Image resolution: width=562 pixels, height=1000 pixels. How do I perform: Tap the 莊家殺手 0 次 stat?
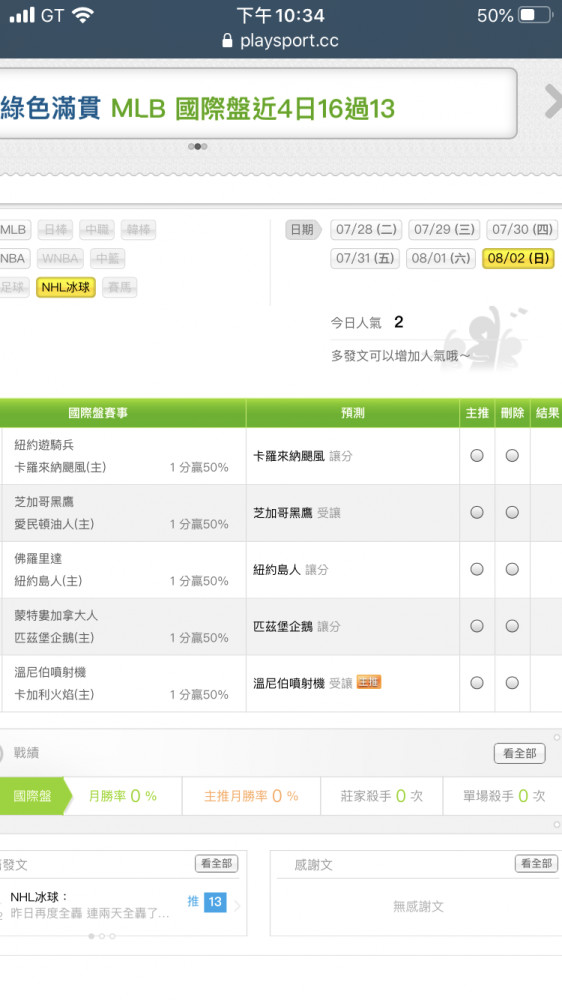[381, 796]
